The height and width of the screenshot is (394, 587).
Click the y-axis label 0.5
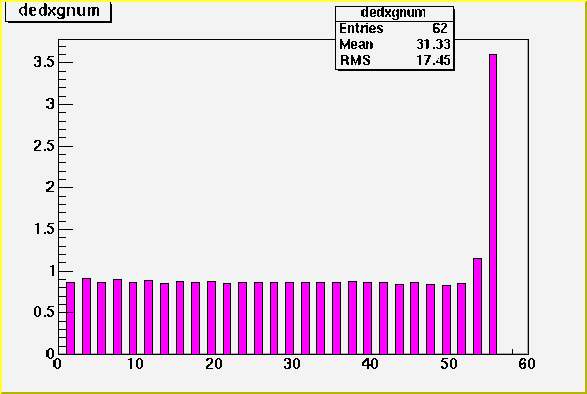[44, 312]
